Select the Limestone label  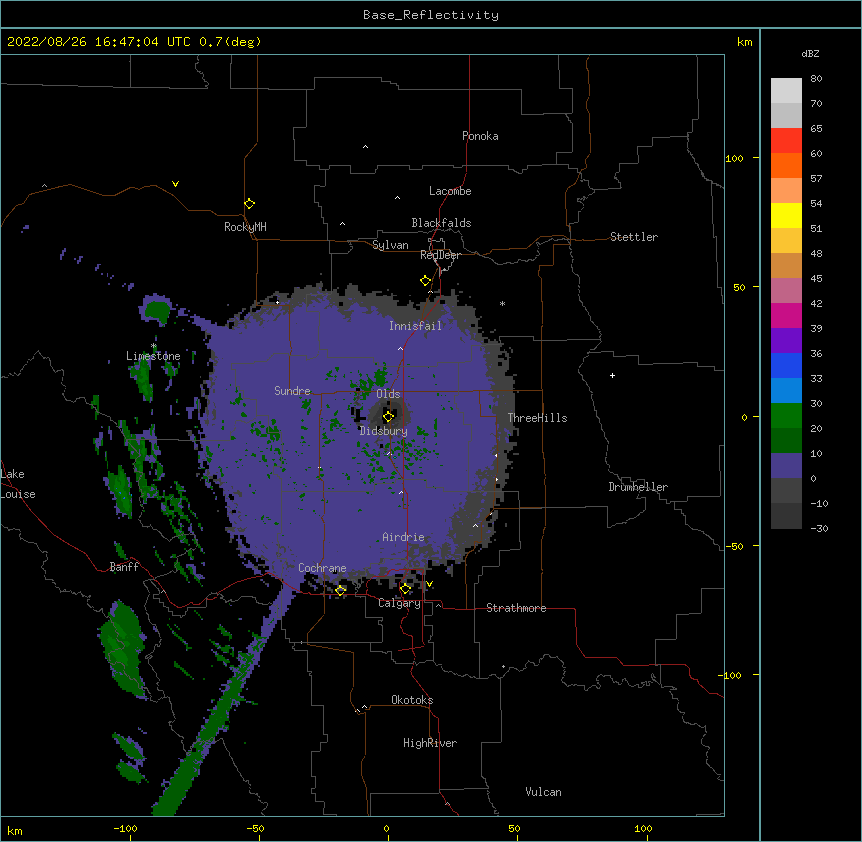(153, 356)
